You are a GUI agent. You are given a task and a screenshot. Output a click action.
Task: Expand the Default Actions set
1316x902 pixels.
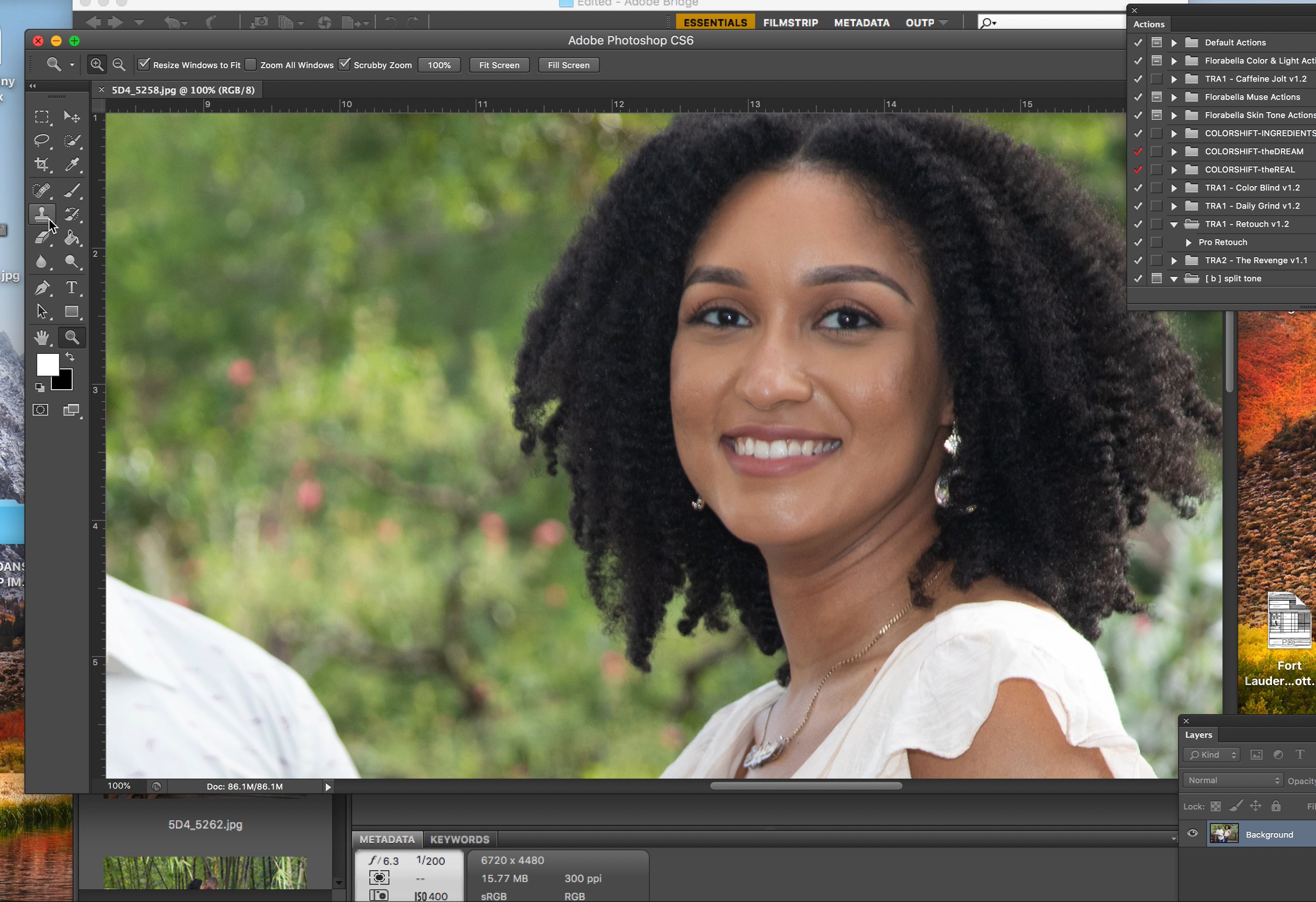tap(1174, 43)
